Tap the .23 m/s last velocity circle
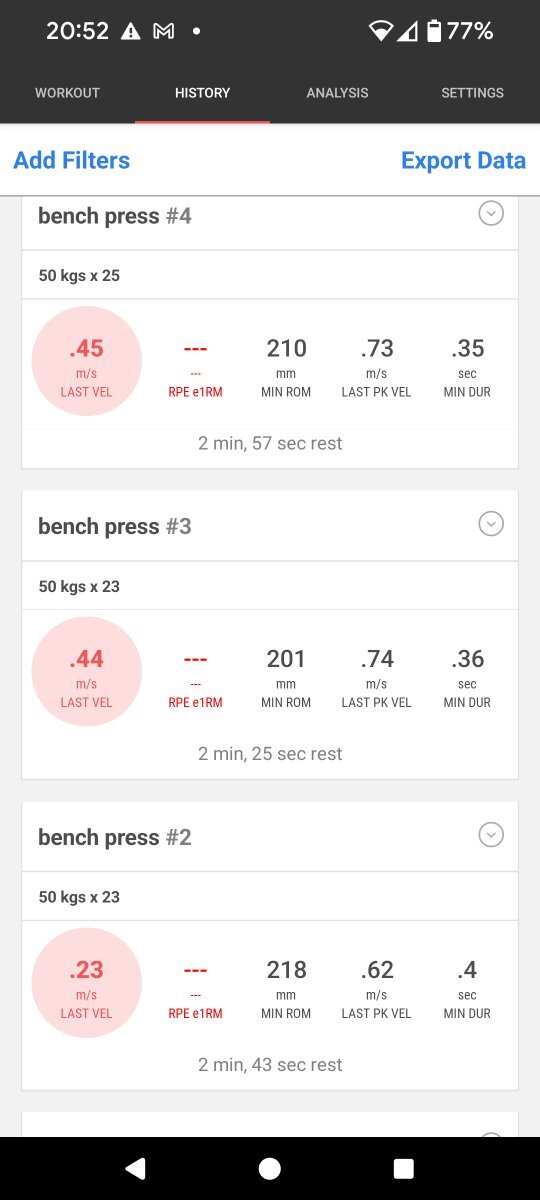This screenshot has width=540, height=1200. (x=87, y=983)
